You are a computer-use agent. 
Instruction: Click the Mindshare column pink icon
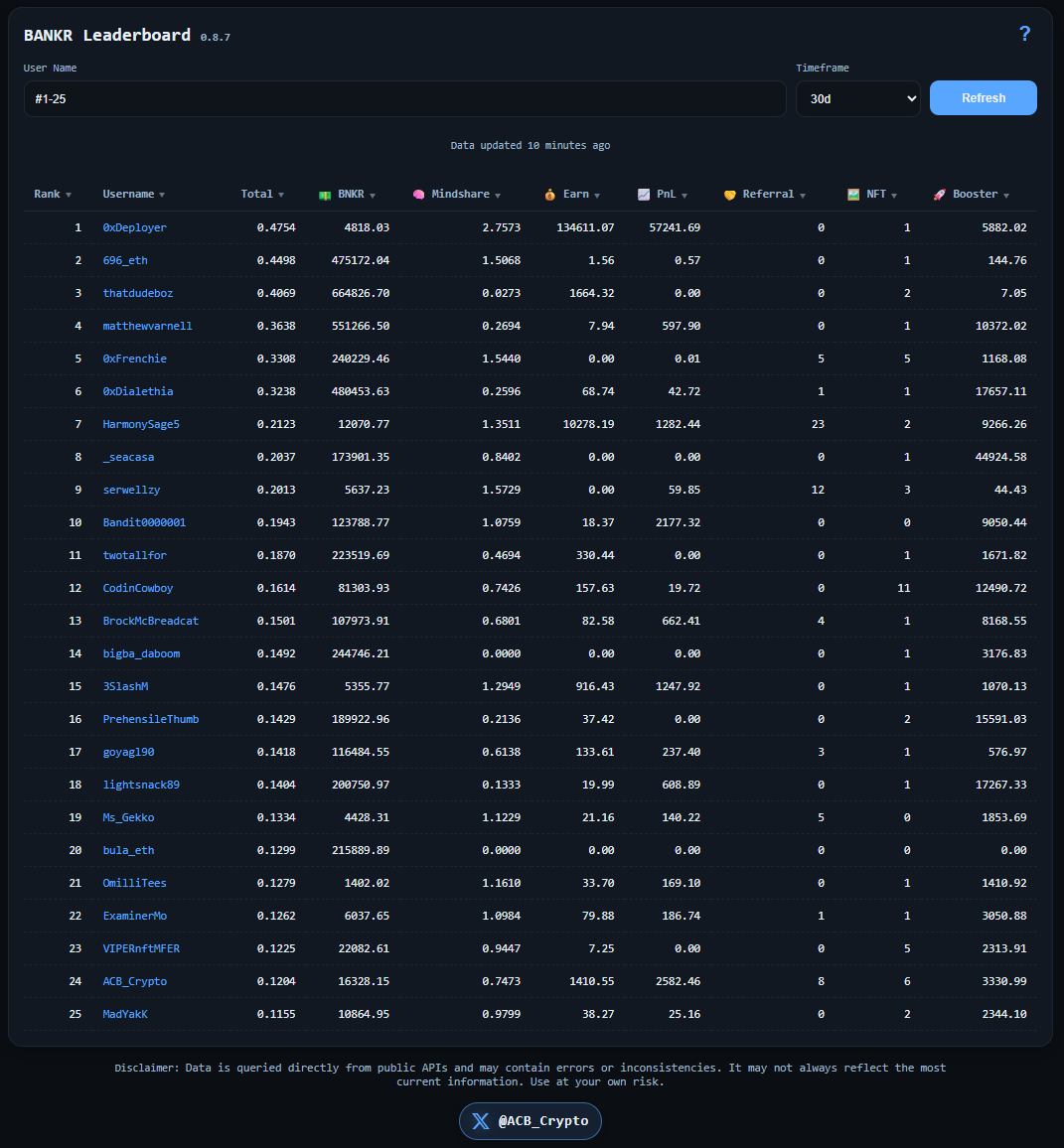coord(419,194)
